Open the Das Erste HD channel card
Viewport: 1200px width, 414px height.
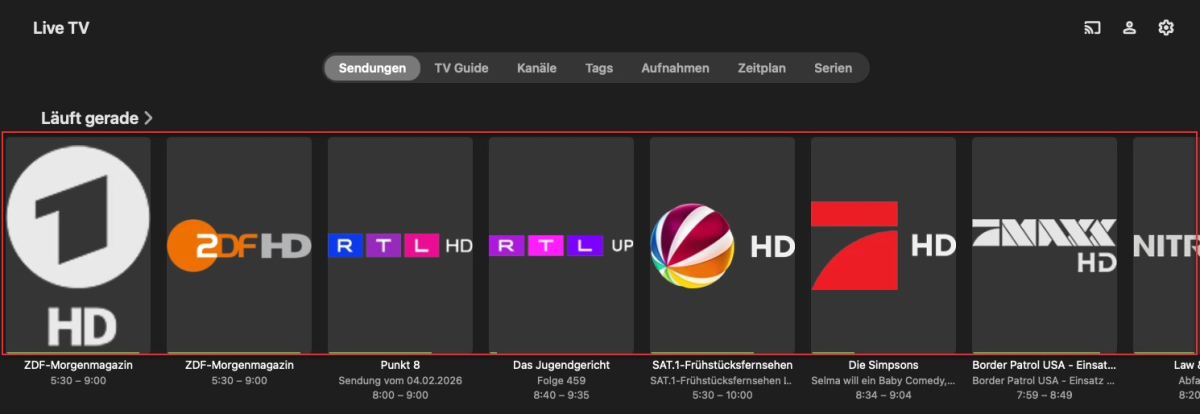pyautogui.click(x=78, y=246)
